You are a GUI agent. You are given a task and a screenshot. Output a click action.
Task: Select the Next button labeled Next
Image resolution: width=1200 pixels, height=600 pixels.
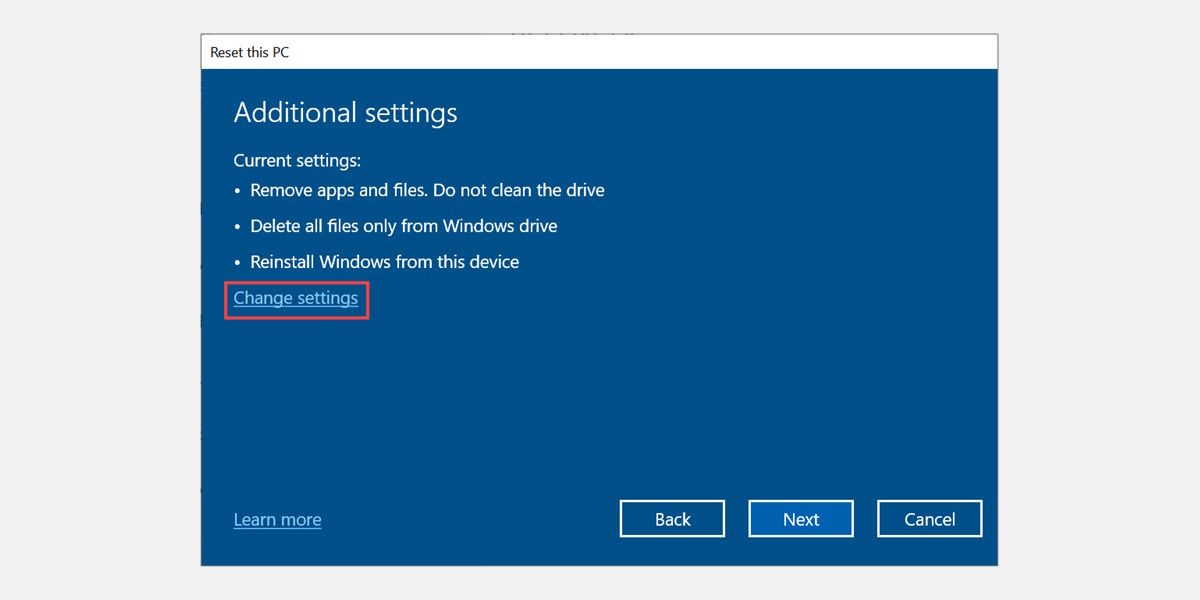coord(800,518)
